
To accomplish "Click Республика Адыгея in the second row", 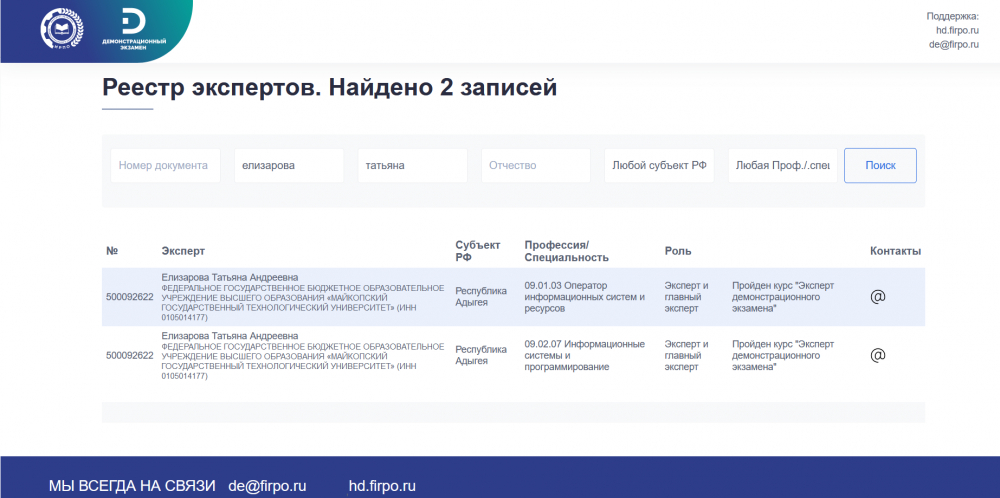I will (481, 355).
